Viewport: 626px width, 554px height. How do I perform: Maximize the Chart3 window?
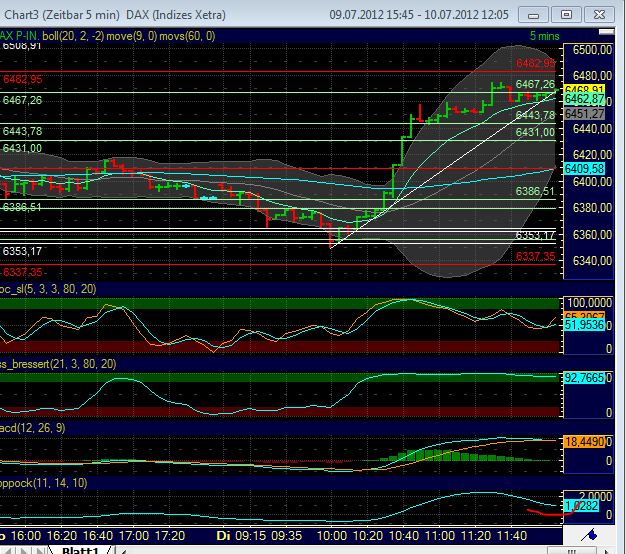(566, 15)
